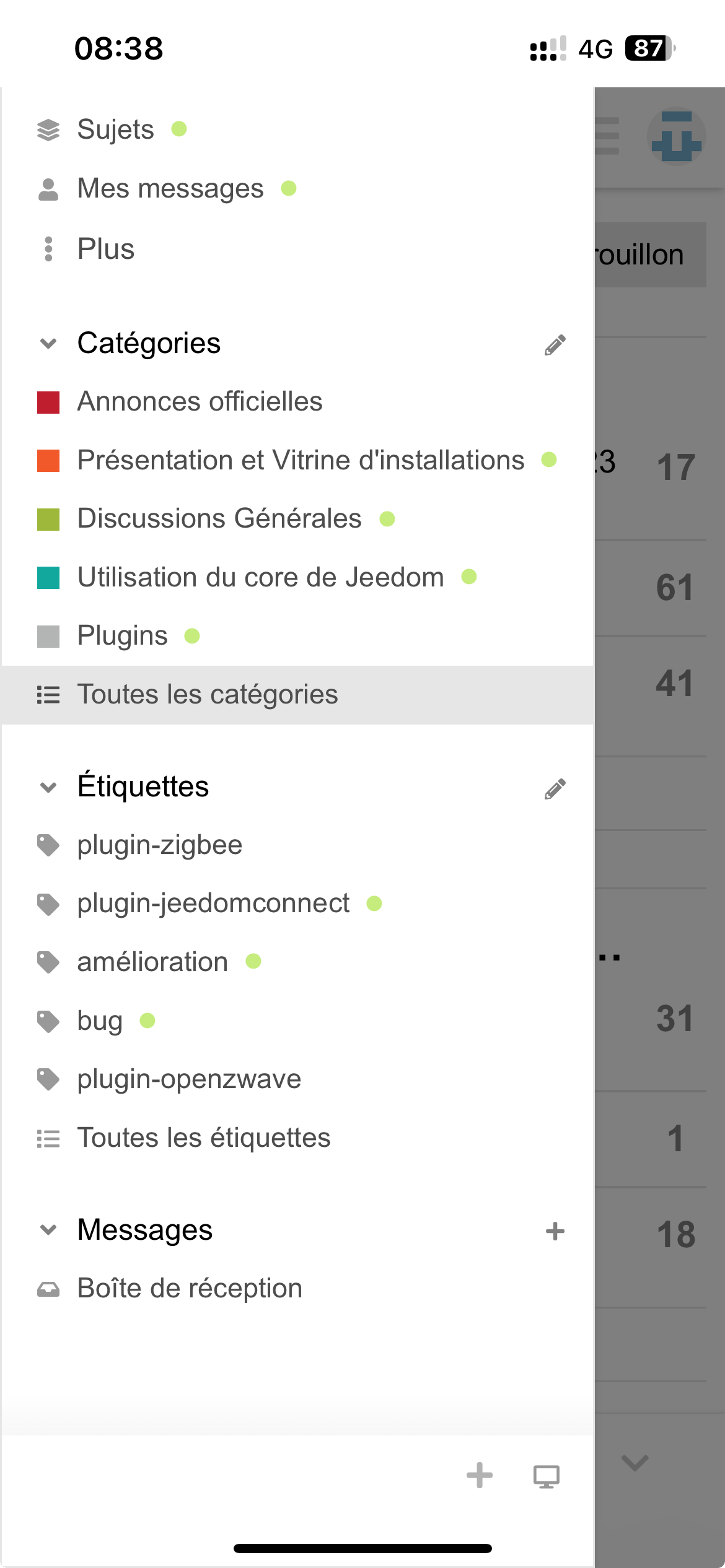
Task: Select the Discussions Générales category
Action: point(219,518)
